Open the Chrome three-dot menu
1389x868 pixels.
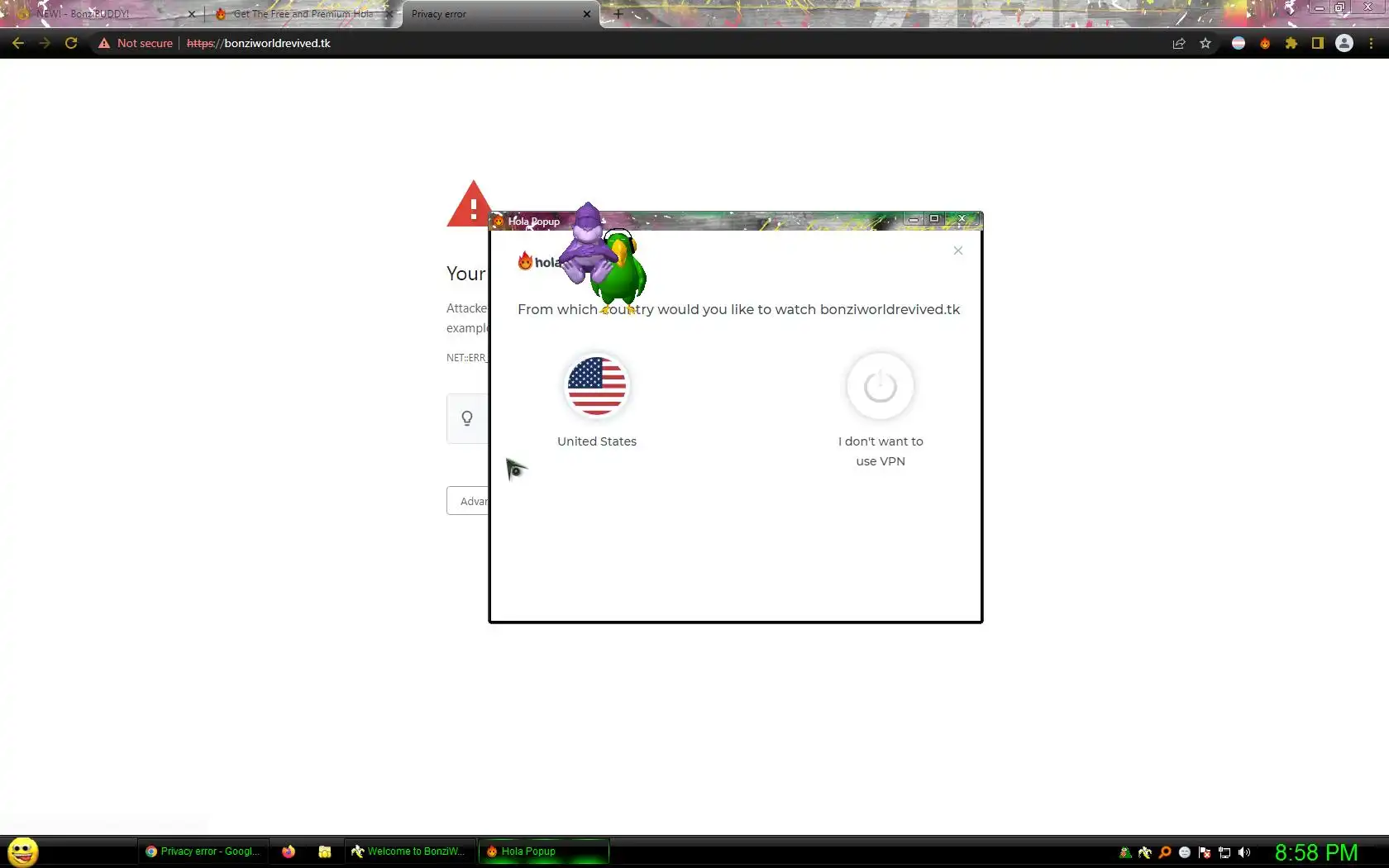click(x=1371, y=43)
